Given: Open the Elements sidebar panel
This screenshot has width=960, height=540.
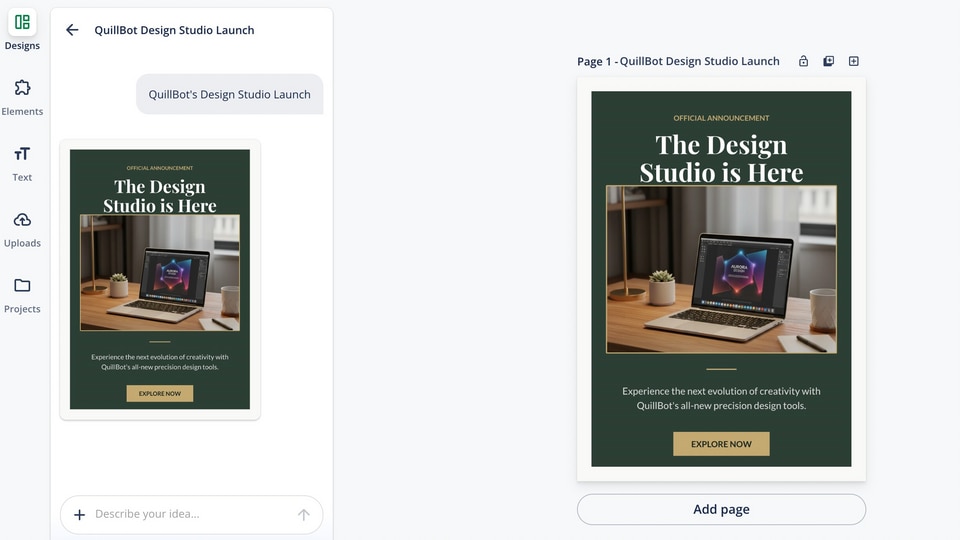Looking at the screenshot, I should [x=22, y=97].
